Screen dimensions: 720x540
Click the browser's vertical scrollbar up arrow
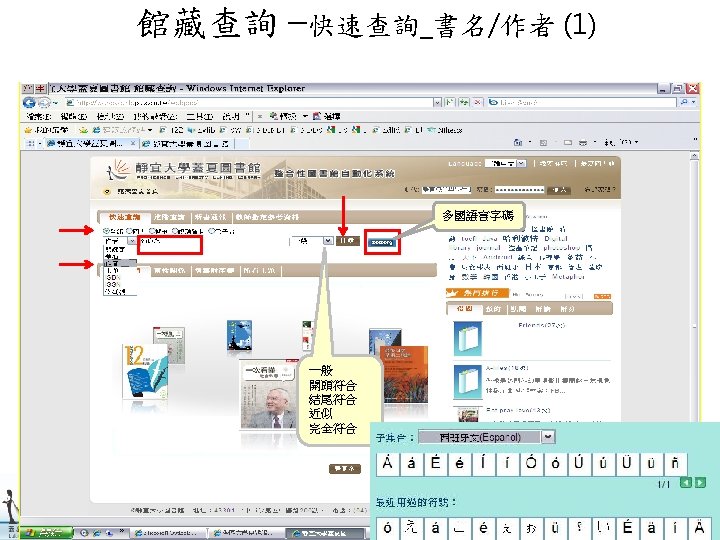pos(694,156)
